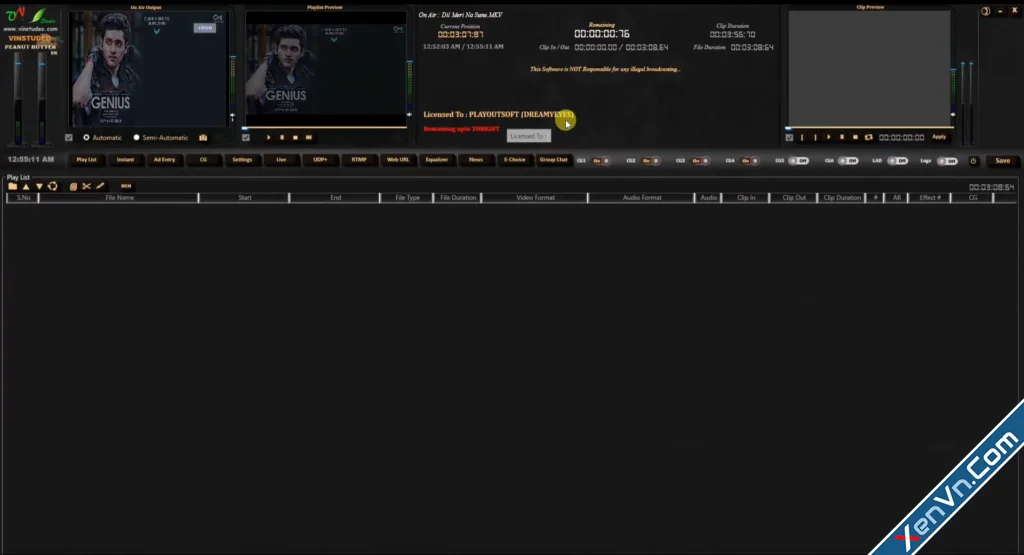Click the copy pages icon in Play List
The height and width of the screenshot is (555, 1024).
click(73, 186)
